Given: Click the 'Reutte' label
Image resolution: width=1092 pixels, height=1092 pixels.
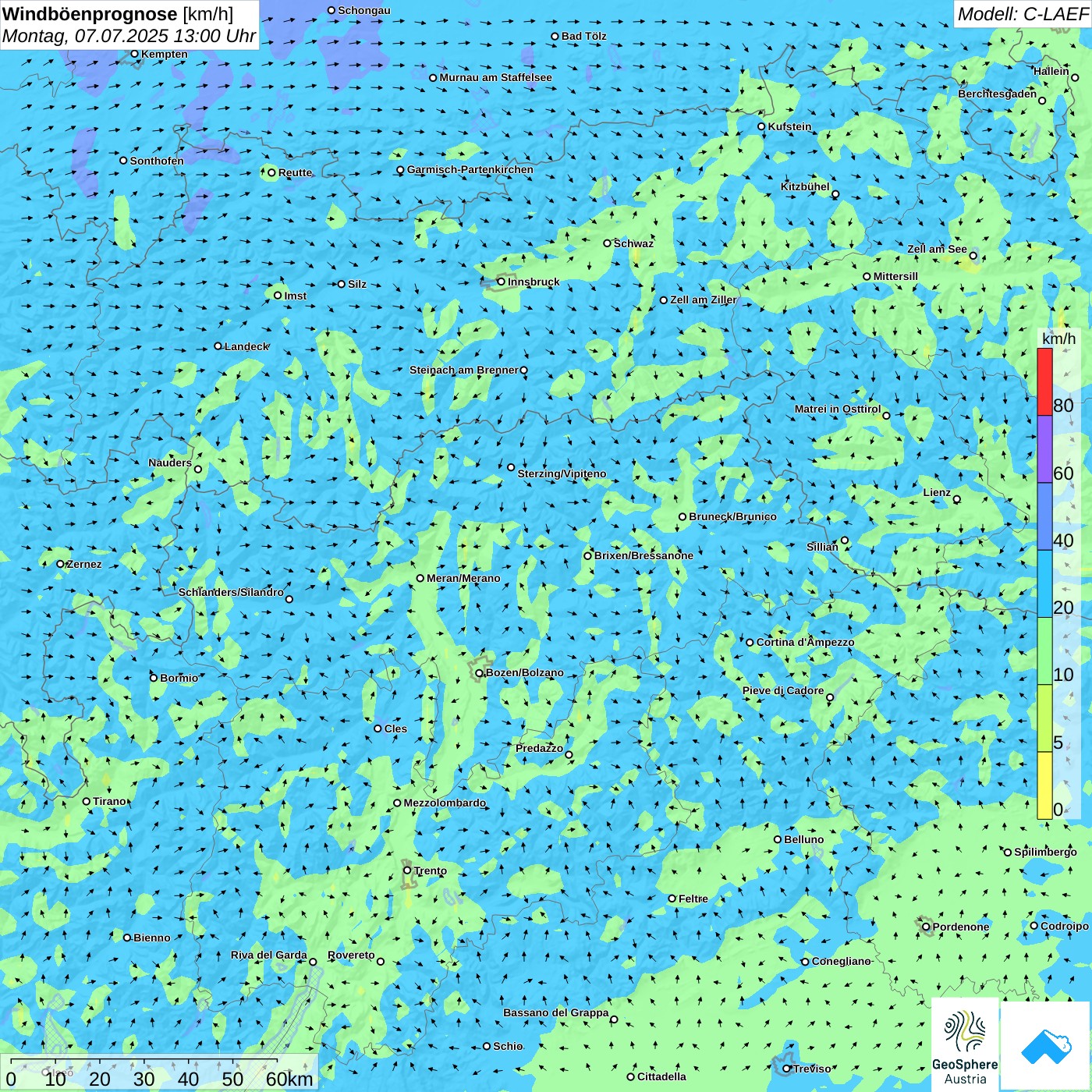Looking at the screenshot, I should [295, 172].
